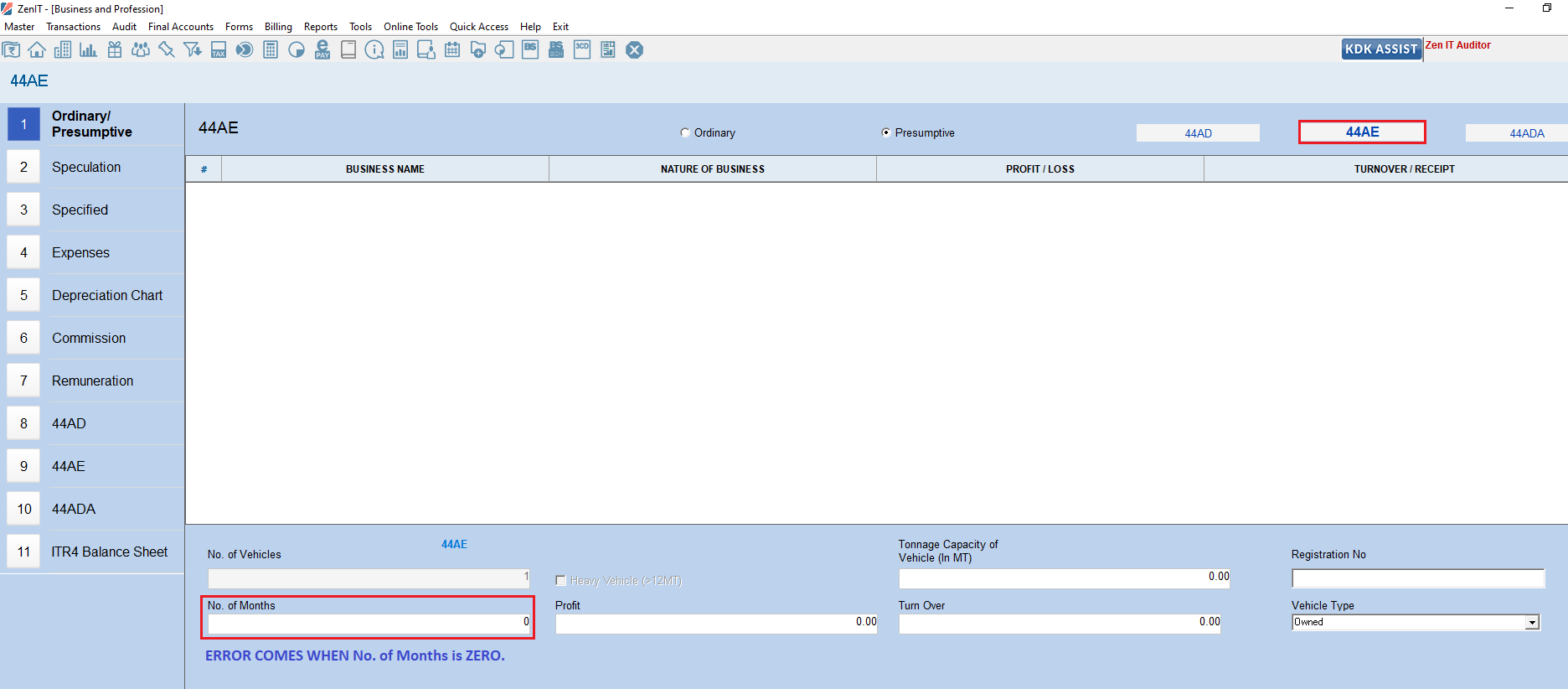Screen dimensions: 1568x689
Task: Click the building icon in the toolbar
Action: point(63,50)
